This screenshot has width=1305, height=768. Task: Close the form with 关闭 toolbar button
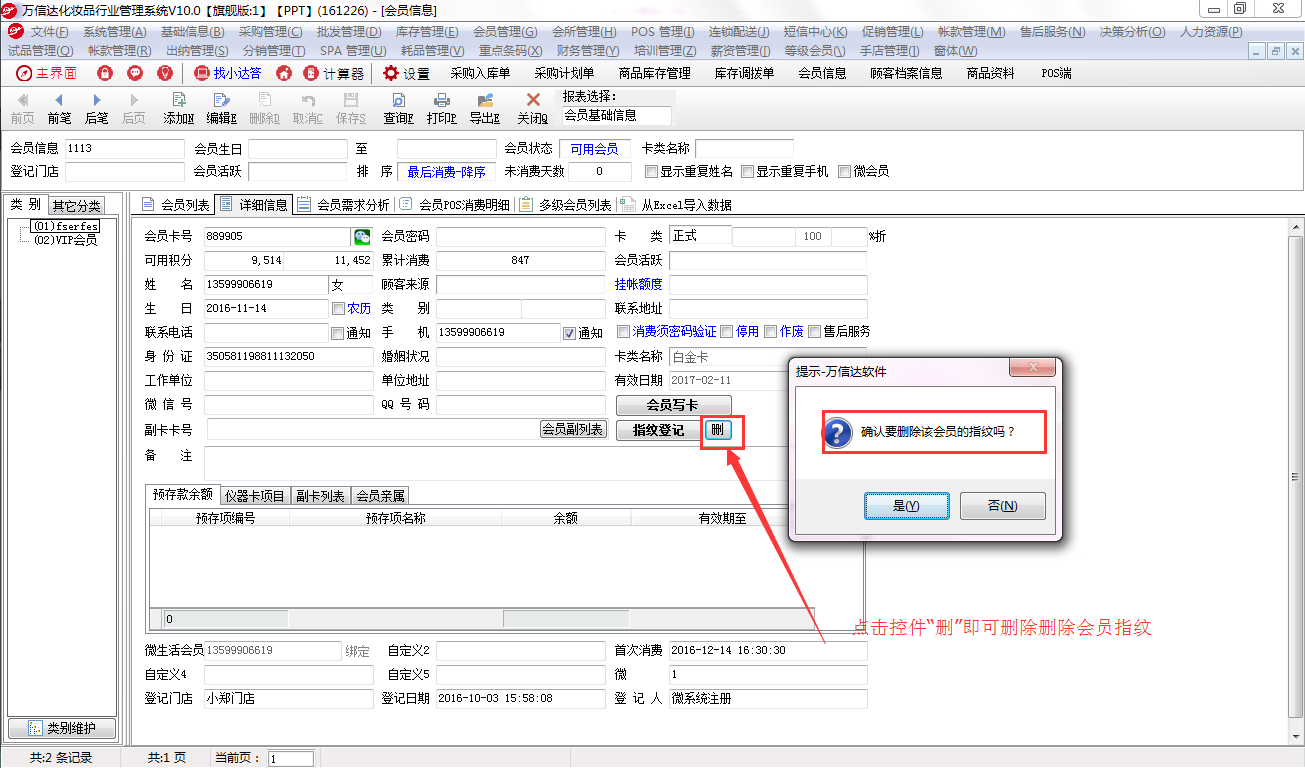point(533,108)
